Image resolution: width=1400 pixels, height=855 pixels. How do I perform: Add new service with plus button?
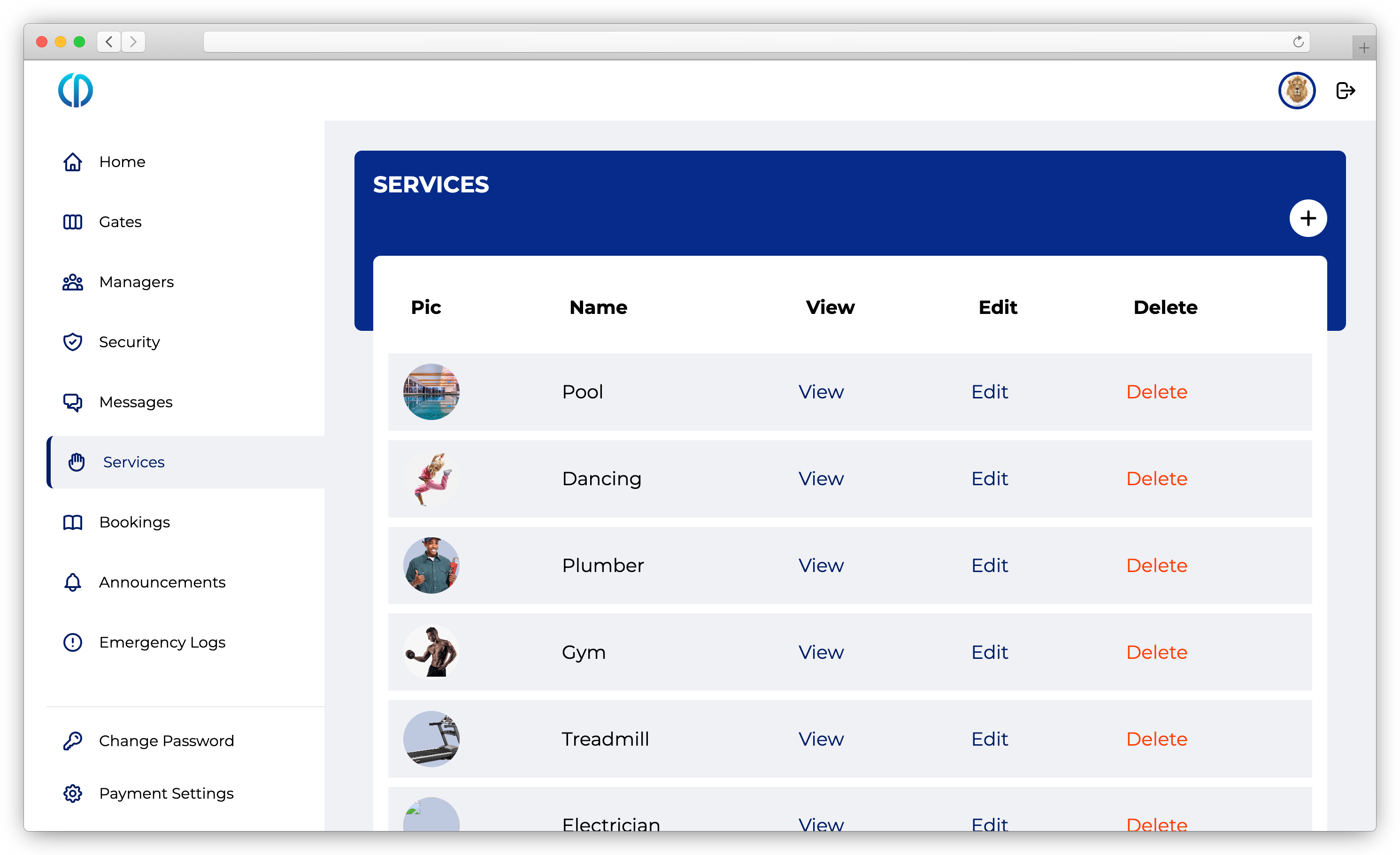pos(1308,218)
